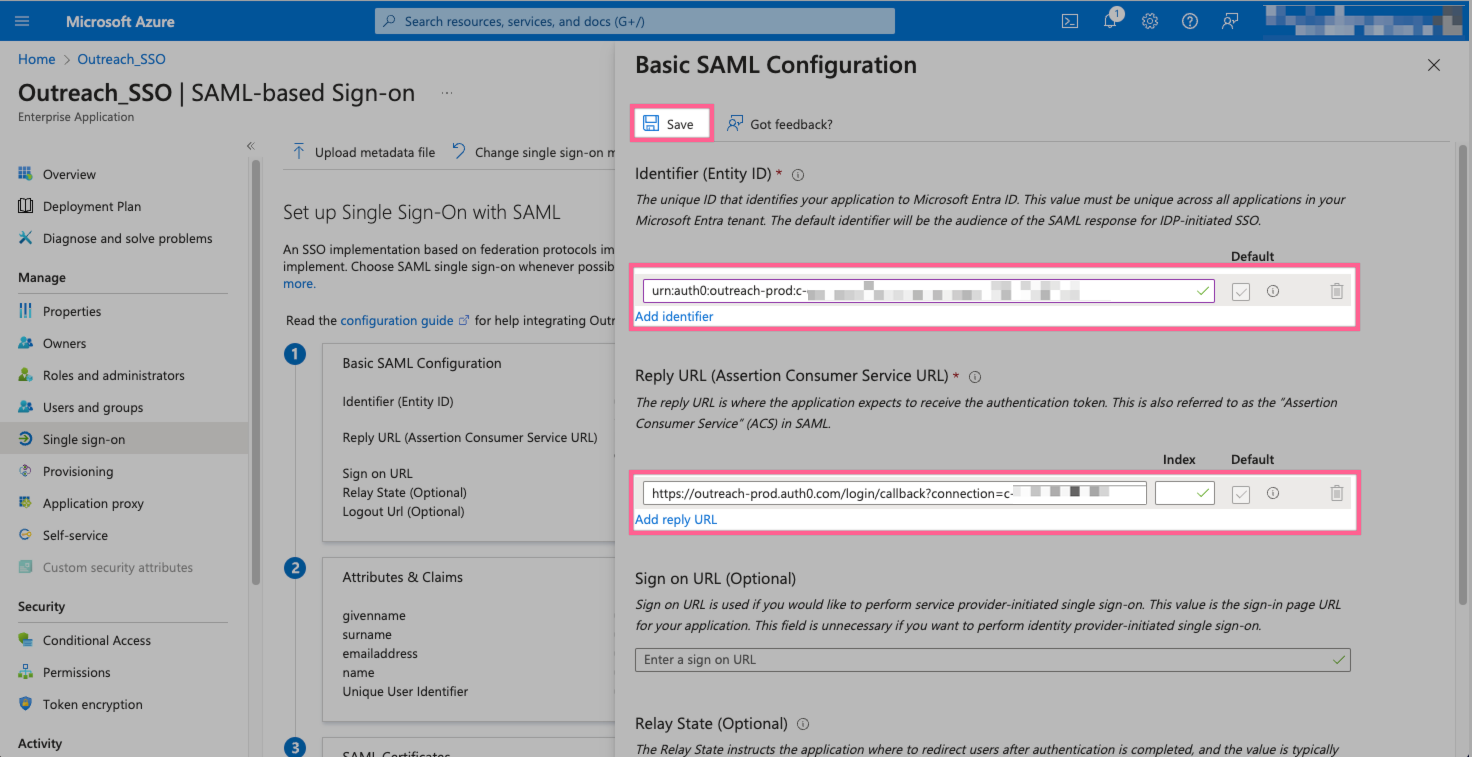Click the Properties icon in the sidebar
The image size is (1472, 757).
click(x=26, y=311)
